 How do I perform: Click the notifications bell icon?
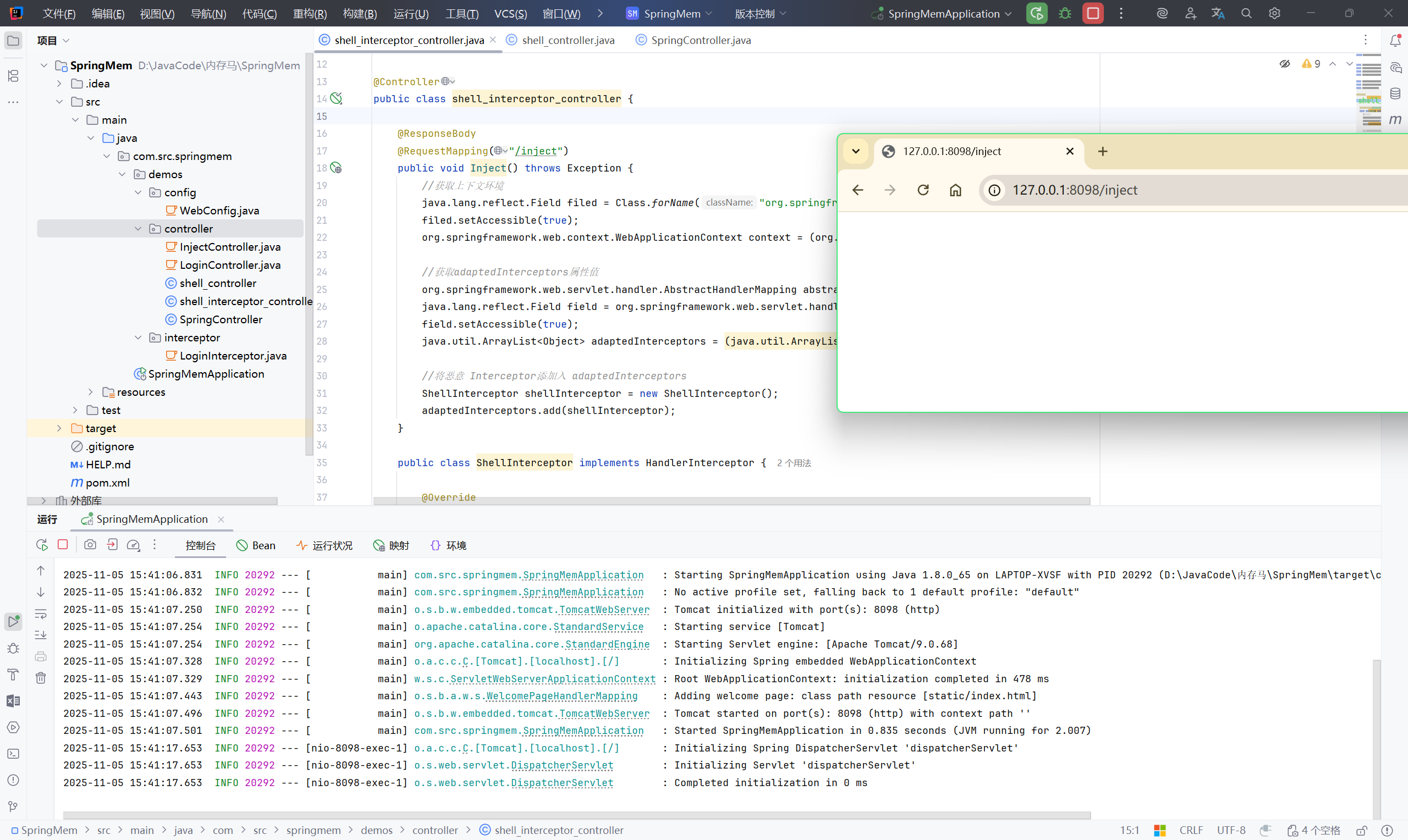[1395, 41]
